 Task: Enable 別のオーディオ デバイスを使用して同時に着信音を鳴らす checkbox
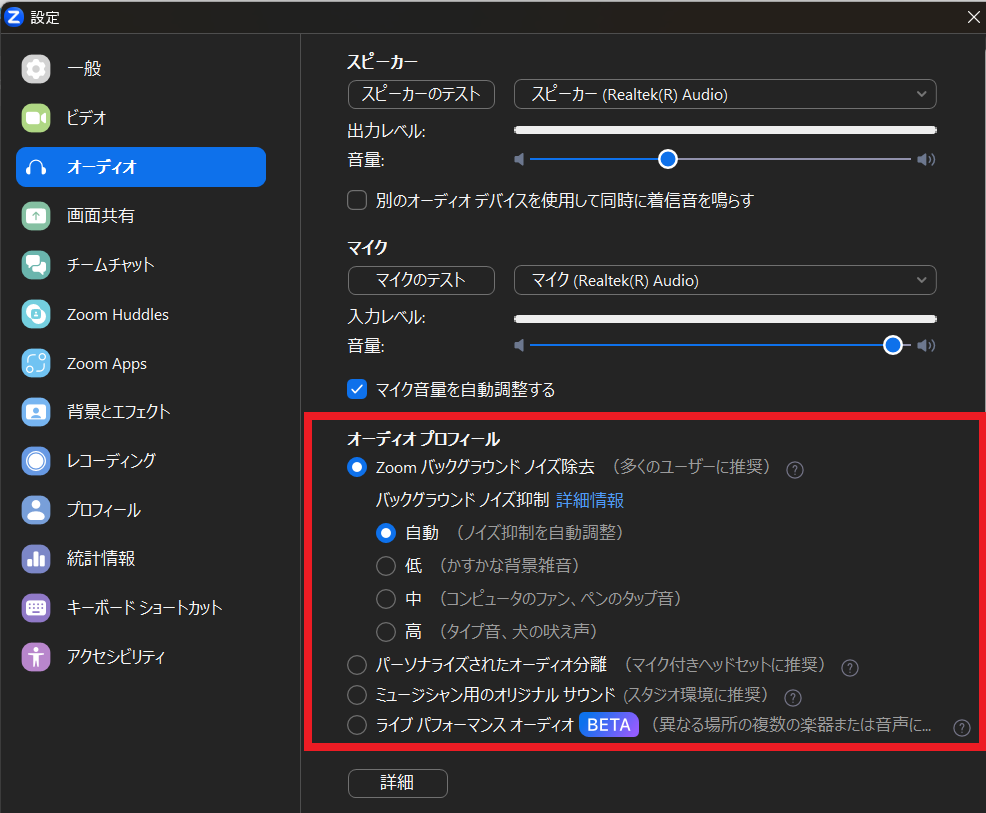[x=357, y=201]
